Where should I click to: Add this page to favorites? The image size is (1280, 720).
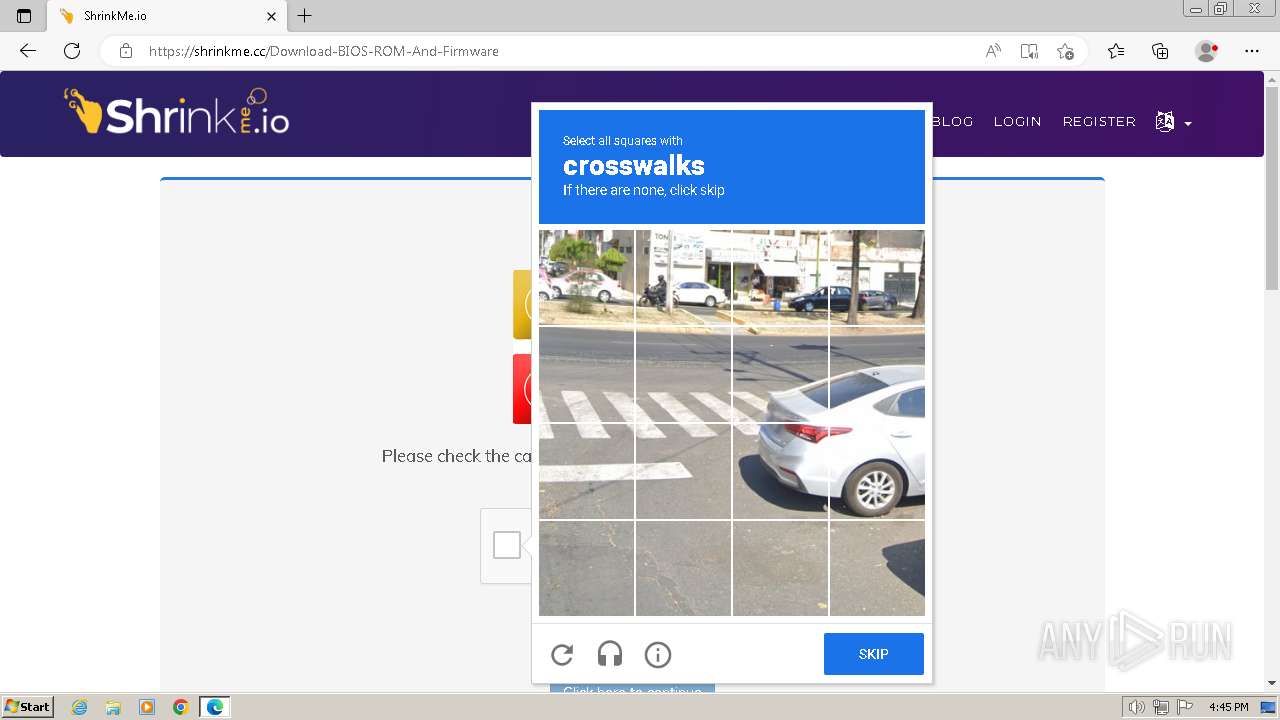pyautogui.click(x=1065, y=51)
